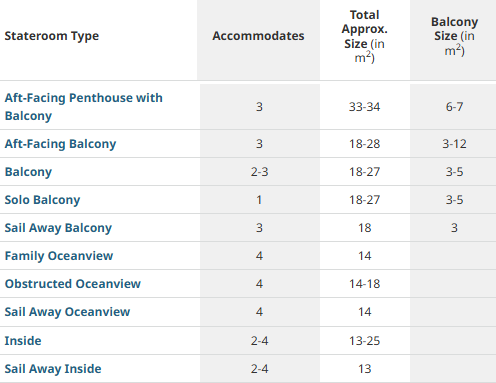Click the Balcony Size column header

[454, 36]
